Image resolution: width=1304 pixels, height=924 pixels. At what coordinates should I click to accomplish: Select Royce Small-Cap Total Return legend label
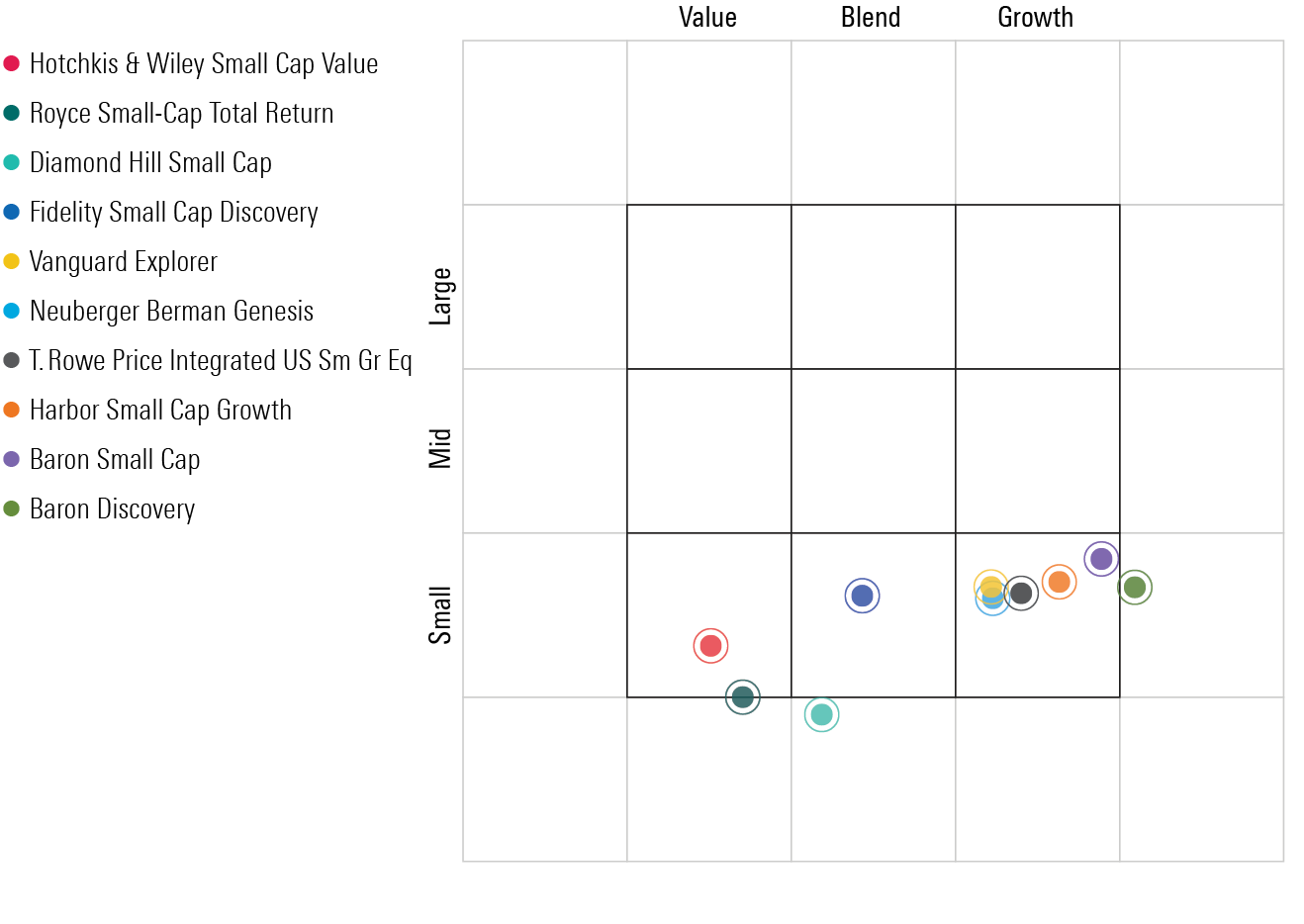(x=181, y=114)
